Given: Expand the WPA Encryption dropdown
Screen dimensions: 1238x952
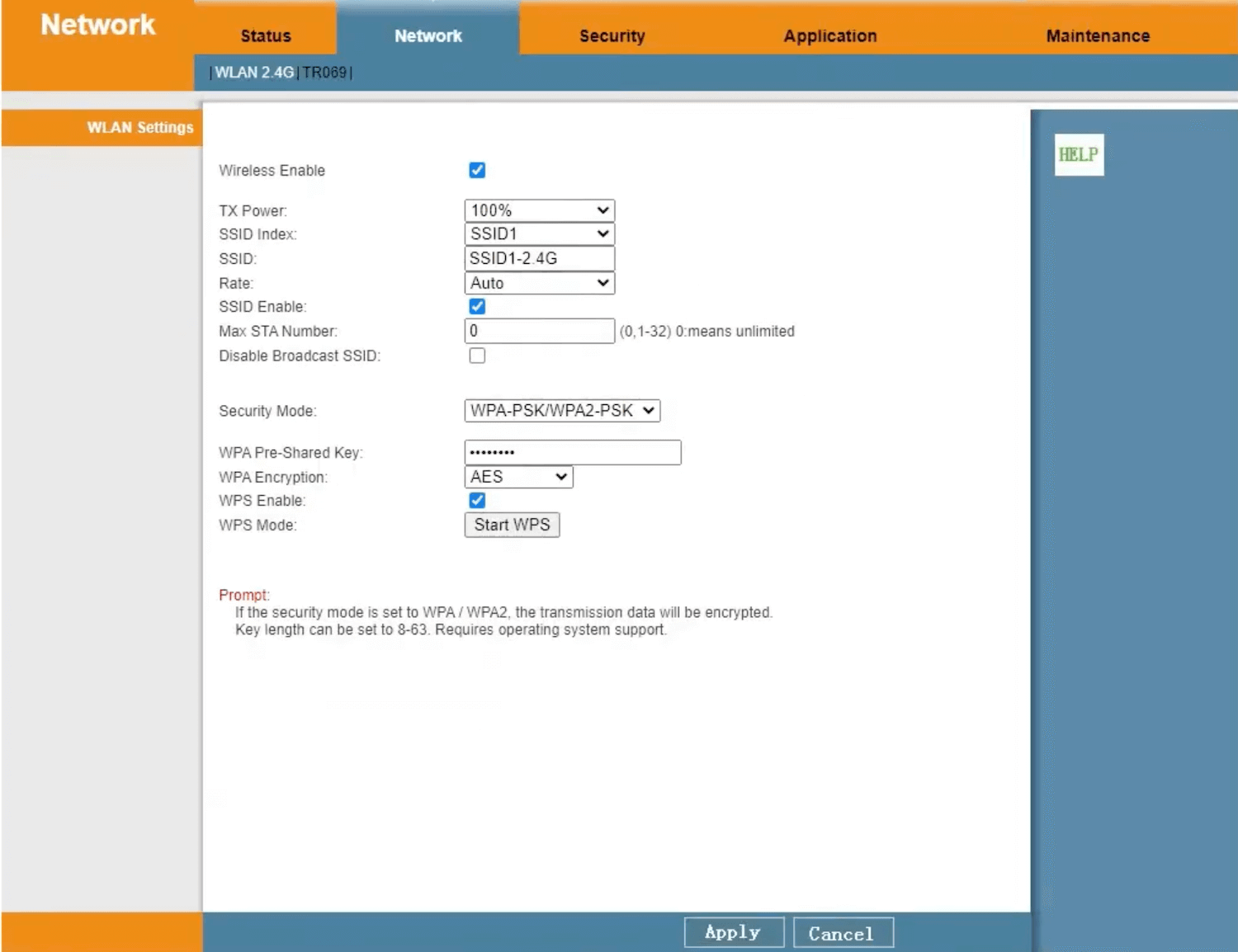Looking at the screenshot, I should (518, 477).
